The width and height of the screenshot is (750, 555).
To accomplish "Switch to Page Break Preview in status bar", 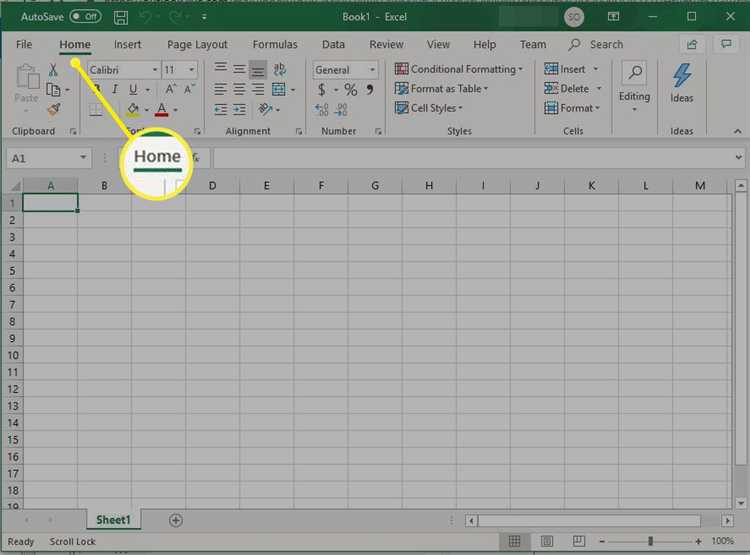I will (x=579, y=541).
